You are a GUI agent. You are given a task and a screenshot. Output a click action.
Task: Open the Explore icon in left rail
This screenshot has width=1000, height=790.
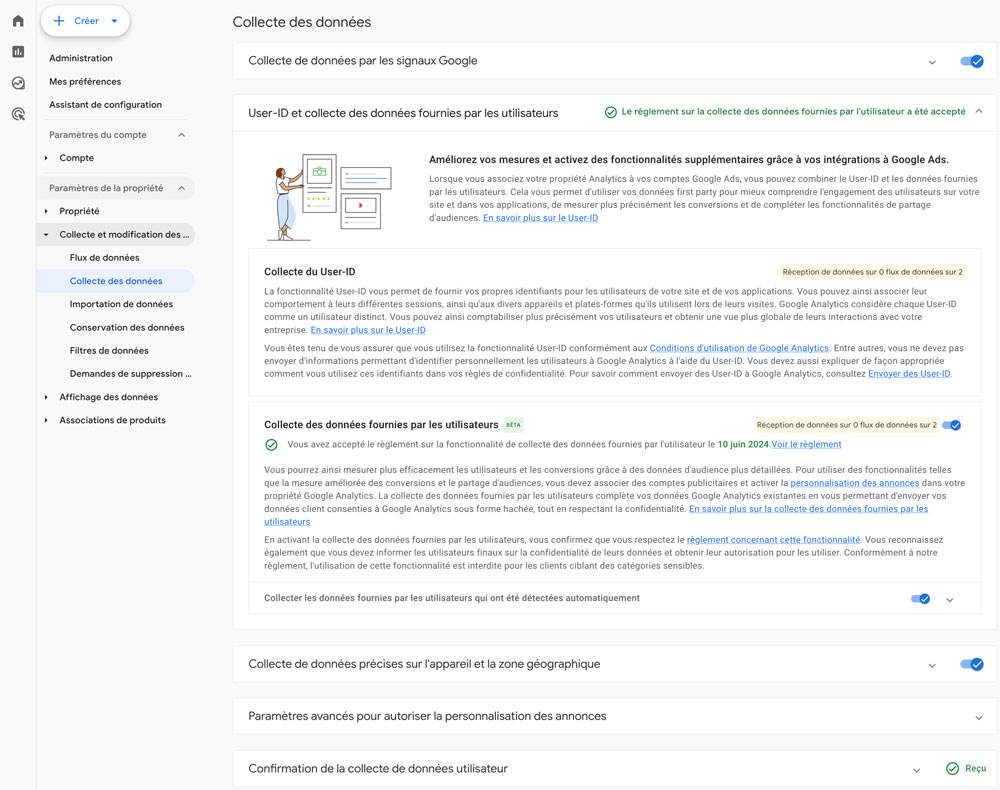click(x=18, y=83)
